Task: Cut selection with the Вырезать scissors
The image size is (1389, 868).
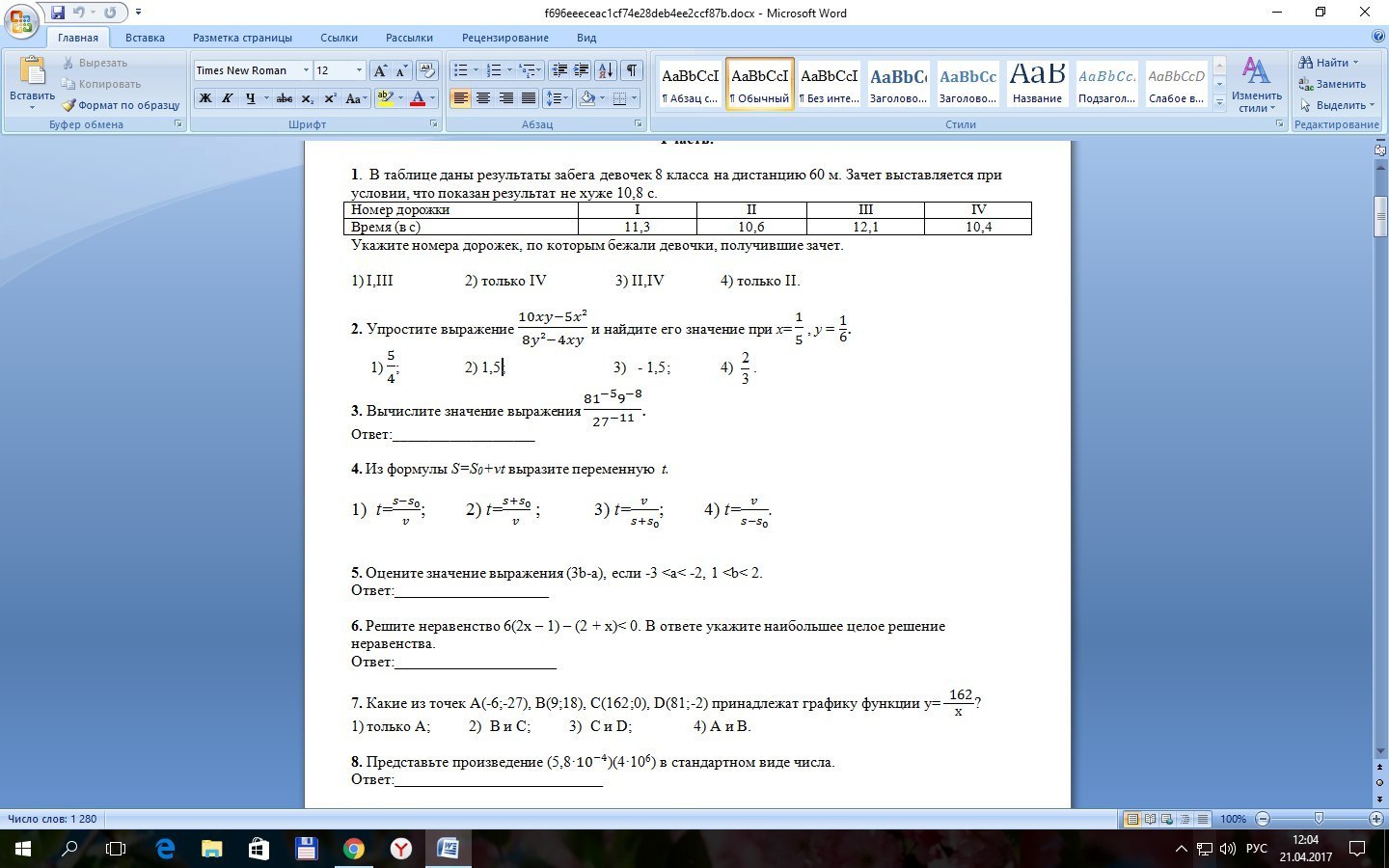Action: (95, 63)
